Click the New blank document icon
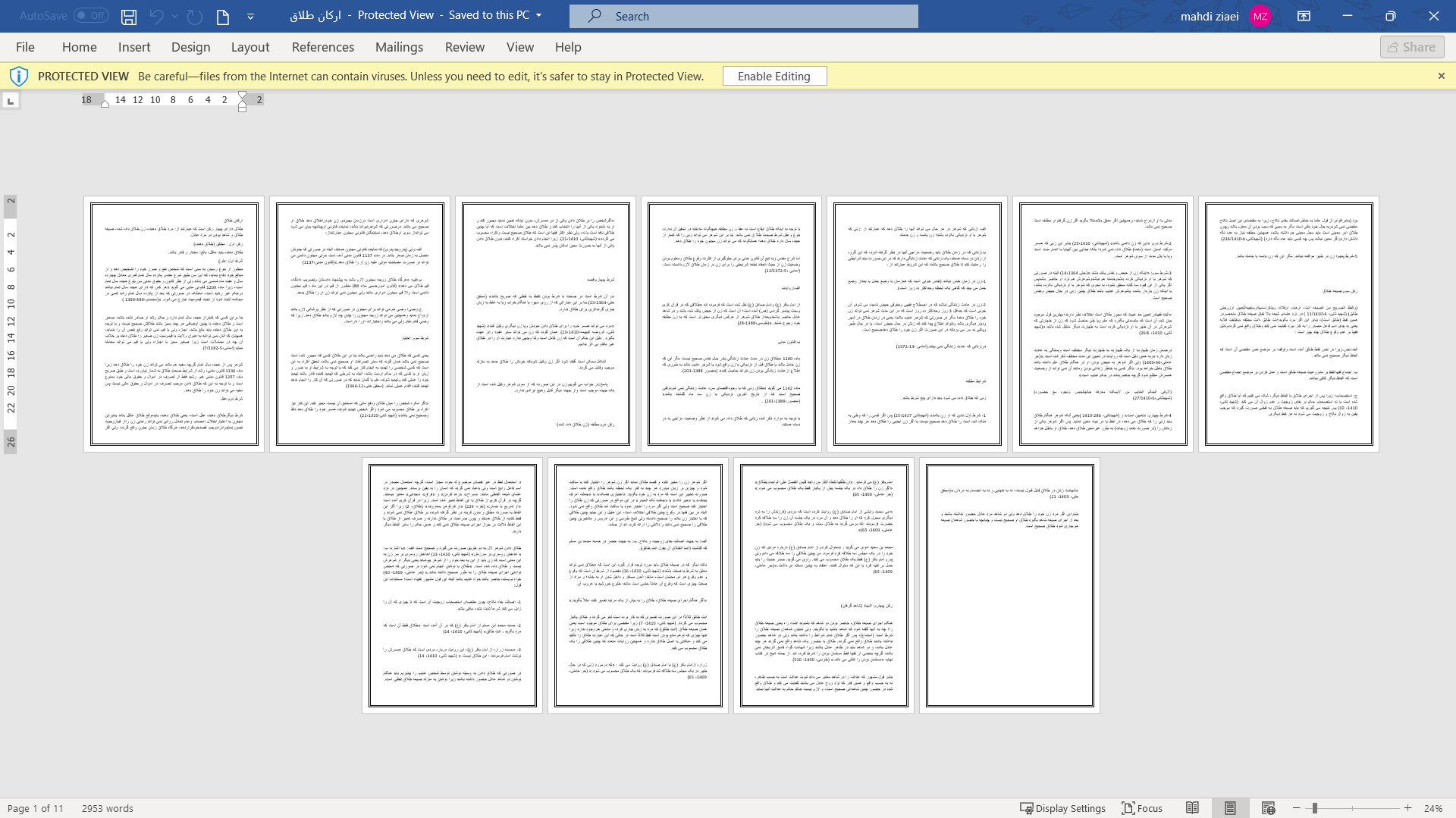The height and width of the screenshot is (818, 1456). pyautogui.click(x=223, y=16)
